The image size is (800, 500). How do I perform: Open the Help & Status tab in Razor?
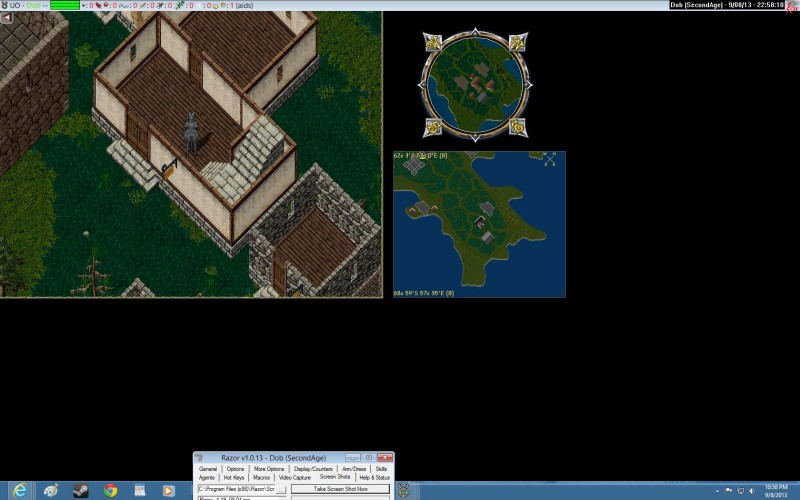pyautogui.click(x=374, y=478)
